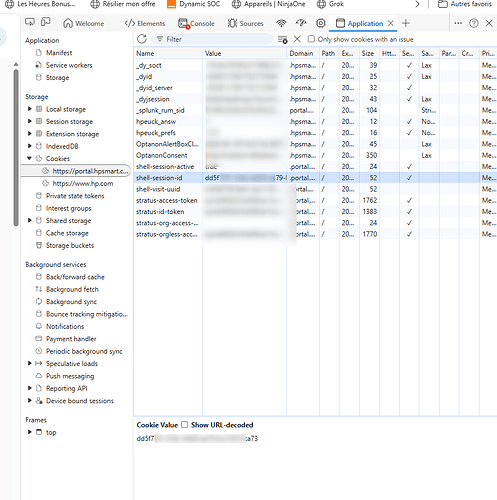Select https://www.hp.com cookies entry

coord(83,183)
